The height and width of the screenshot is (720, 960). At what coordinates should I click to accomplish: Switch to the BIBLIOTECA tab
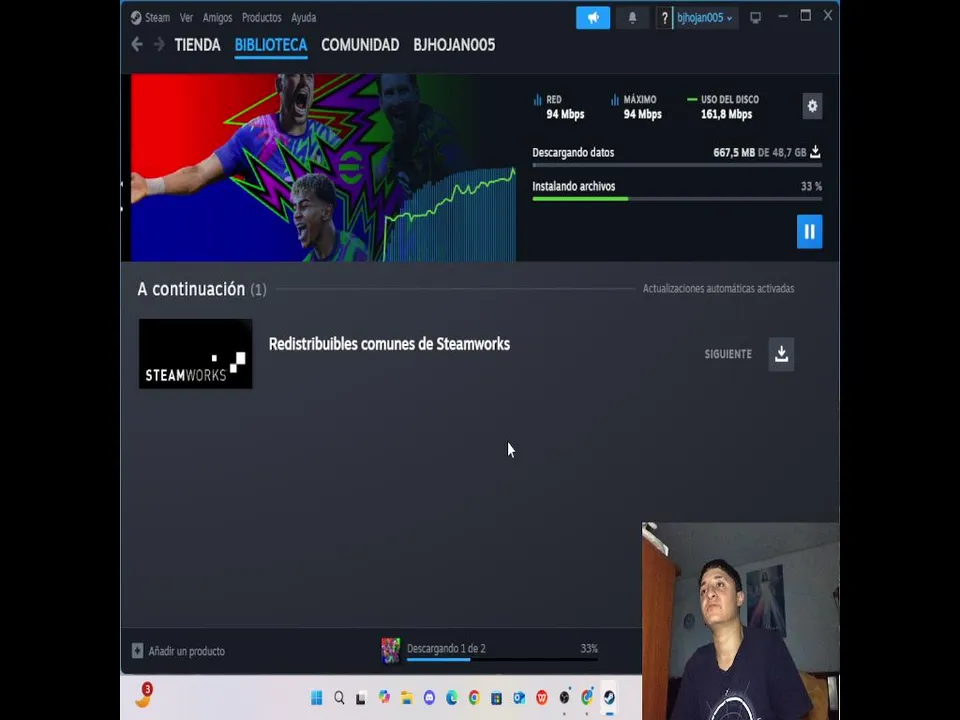(271, 45)
